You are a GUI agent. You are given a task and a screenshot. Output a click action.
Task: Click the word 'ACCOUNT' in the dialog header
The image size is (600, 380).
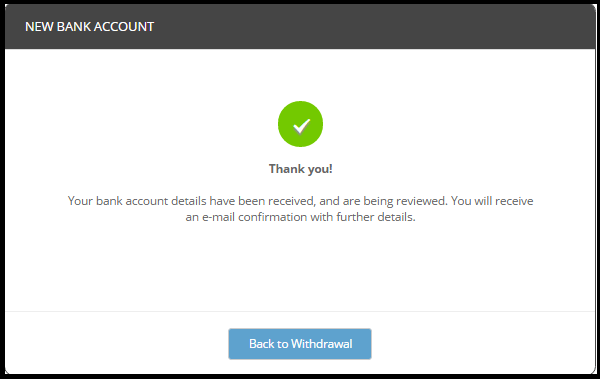(x=124, y=27)
